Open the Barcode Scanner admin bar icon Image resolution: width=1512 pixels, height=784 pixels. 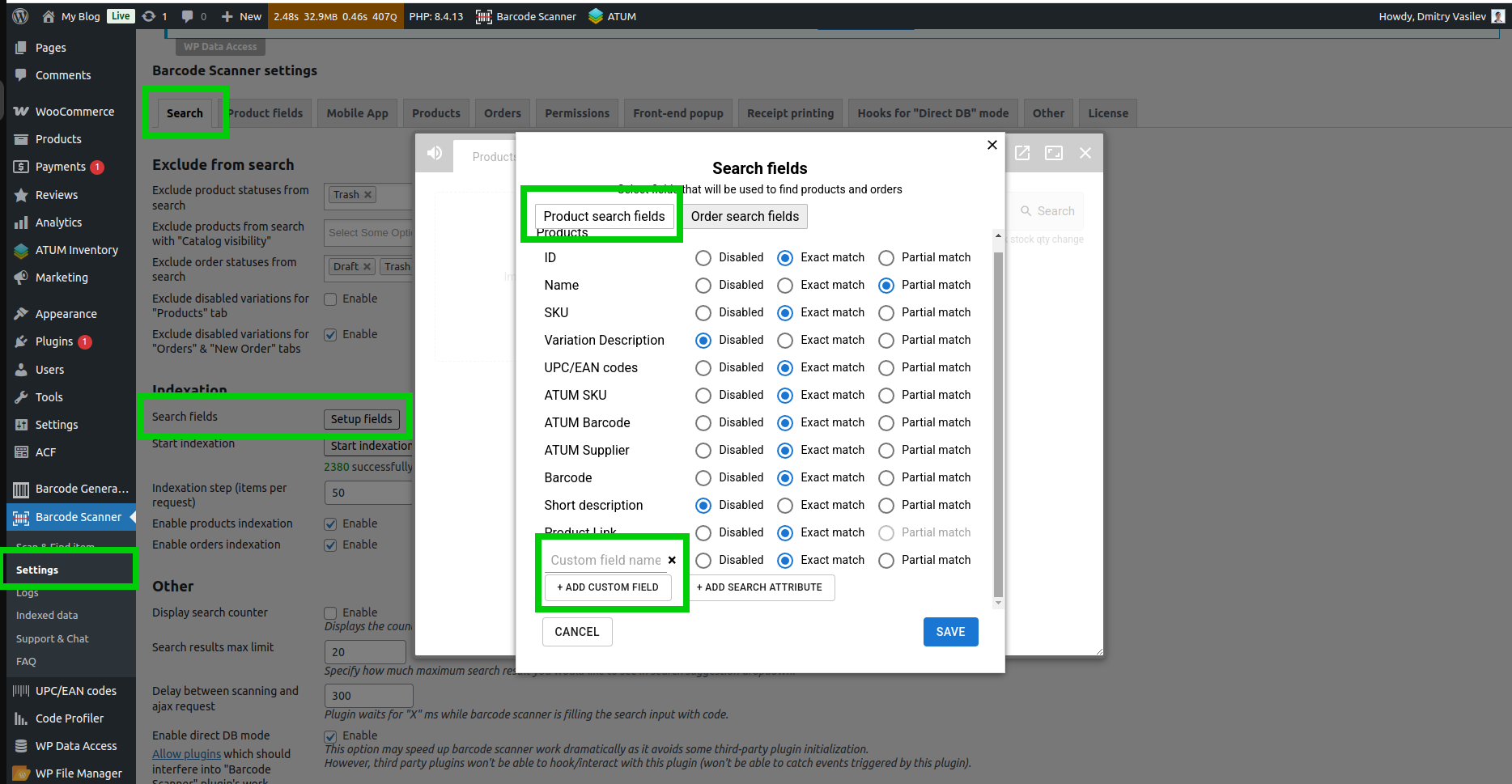(484, 16)
